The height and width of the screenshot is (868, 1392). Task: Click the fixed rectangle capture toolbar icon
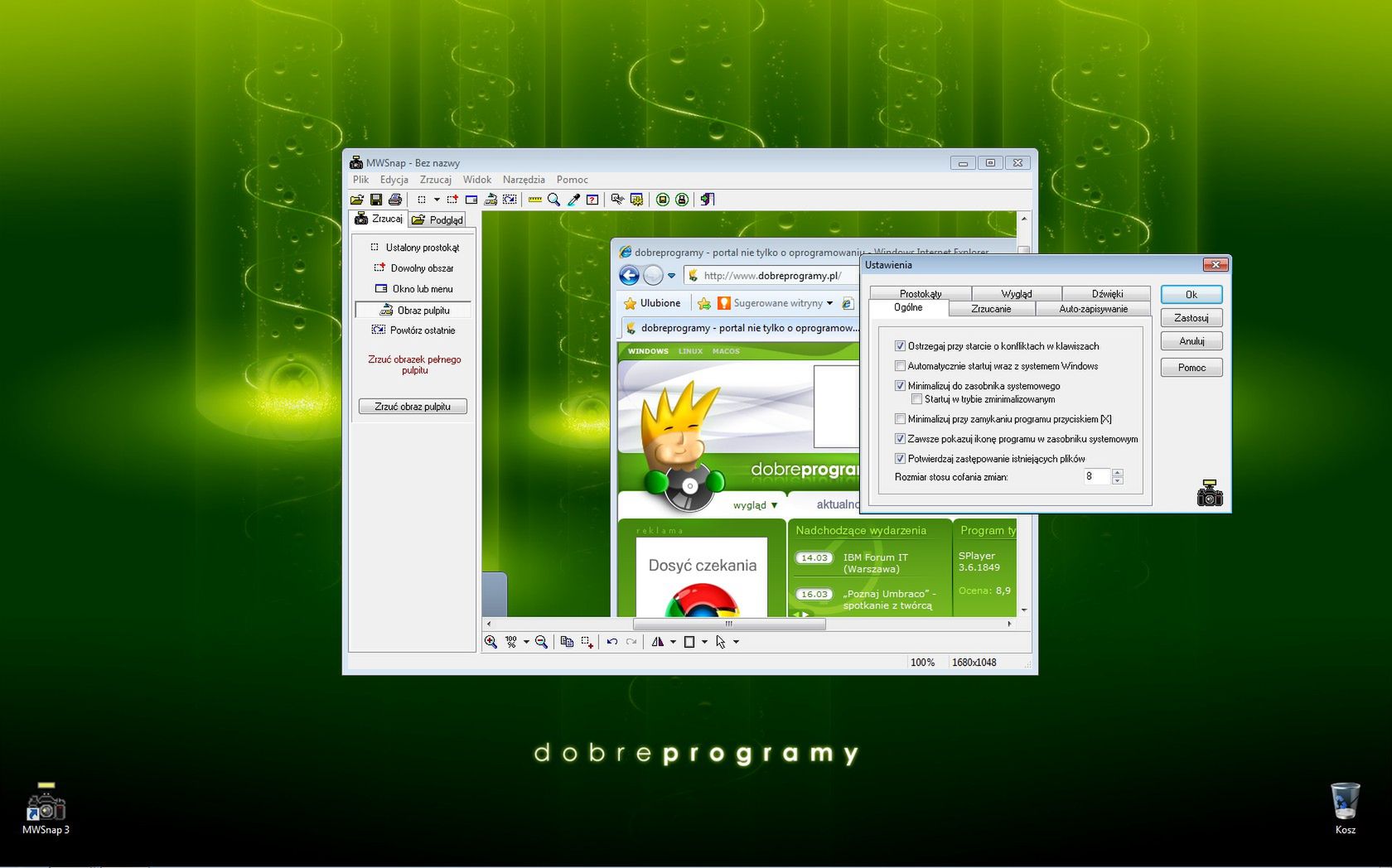point(422,200)
